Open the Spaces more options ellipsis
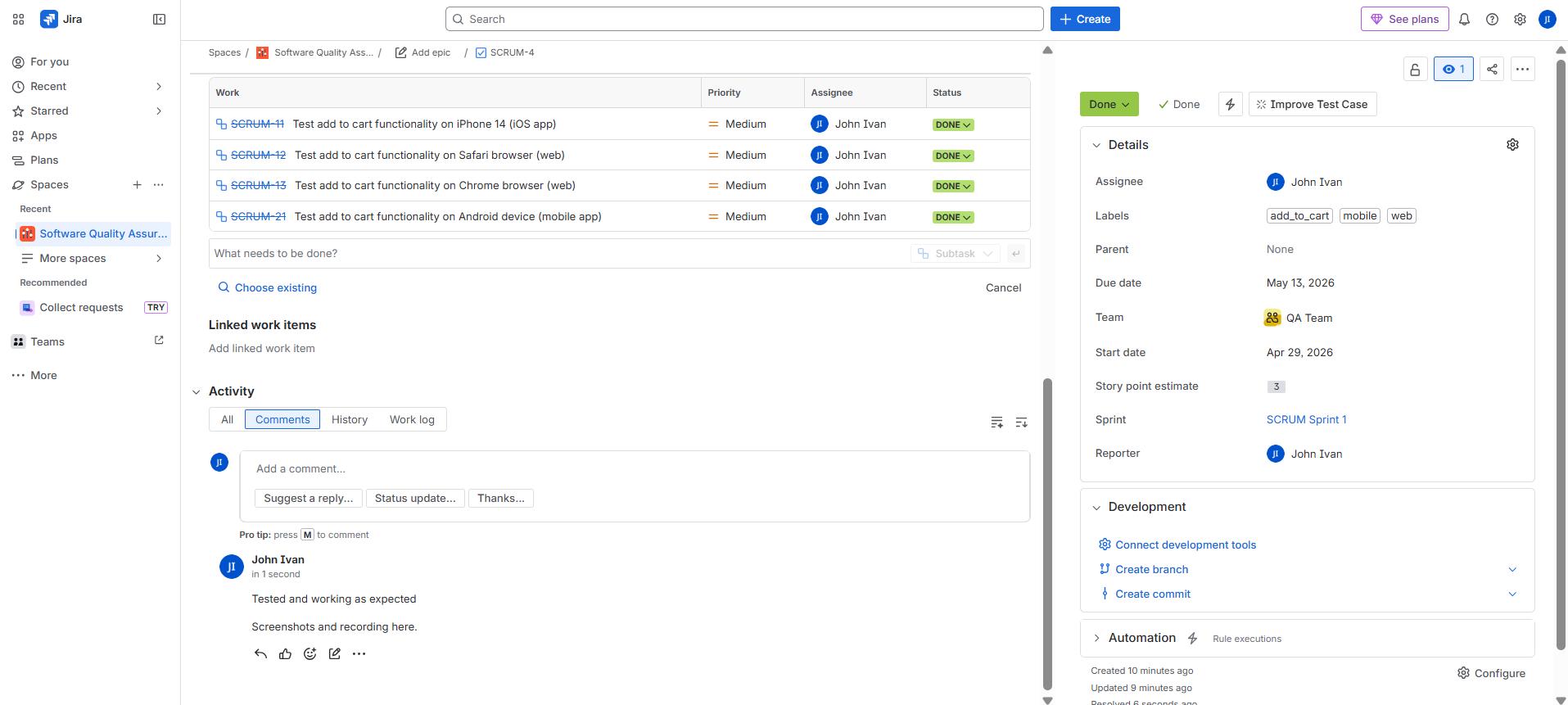The width and height of the screenshot is (1568, 705). 158,185
